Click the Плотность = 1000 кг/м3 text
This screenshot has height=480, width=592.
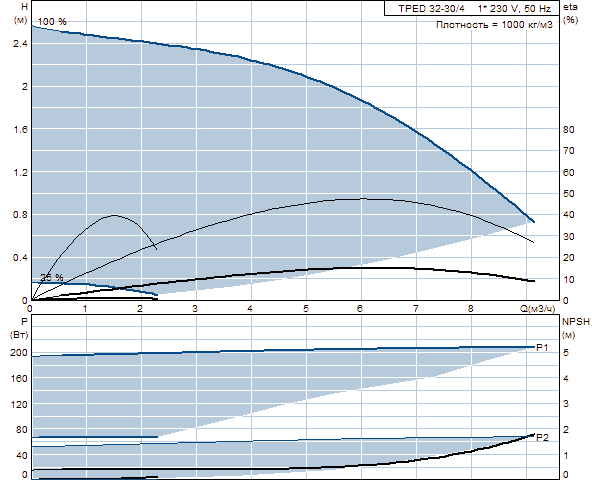click(x=494, y=25)
